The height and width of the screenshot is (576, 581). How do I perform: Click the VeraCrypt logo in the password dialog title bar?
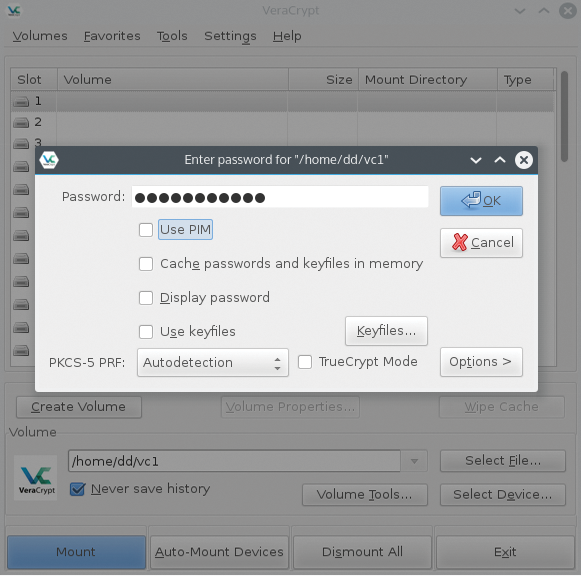[49, 160]
